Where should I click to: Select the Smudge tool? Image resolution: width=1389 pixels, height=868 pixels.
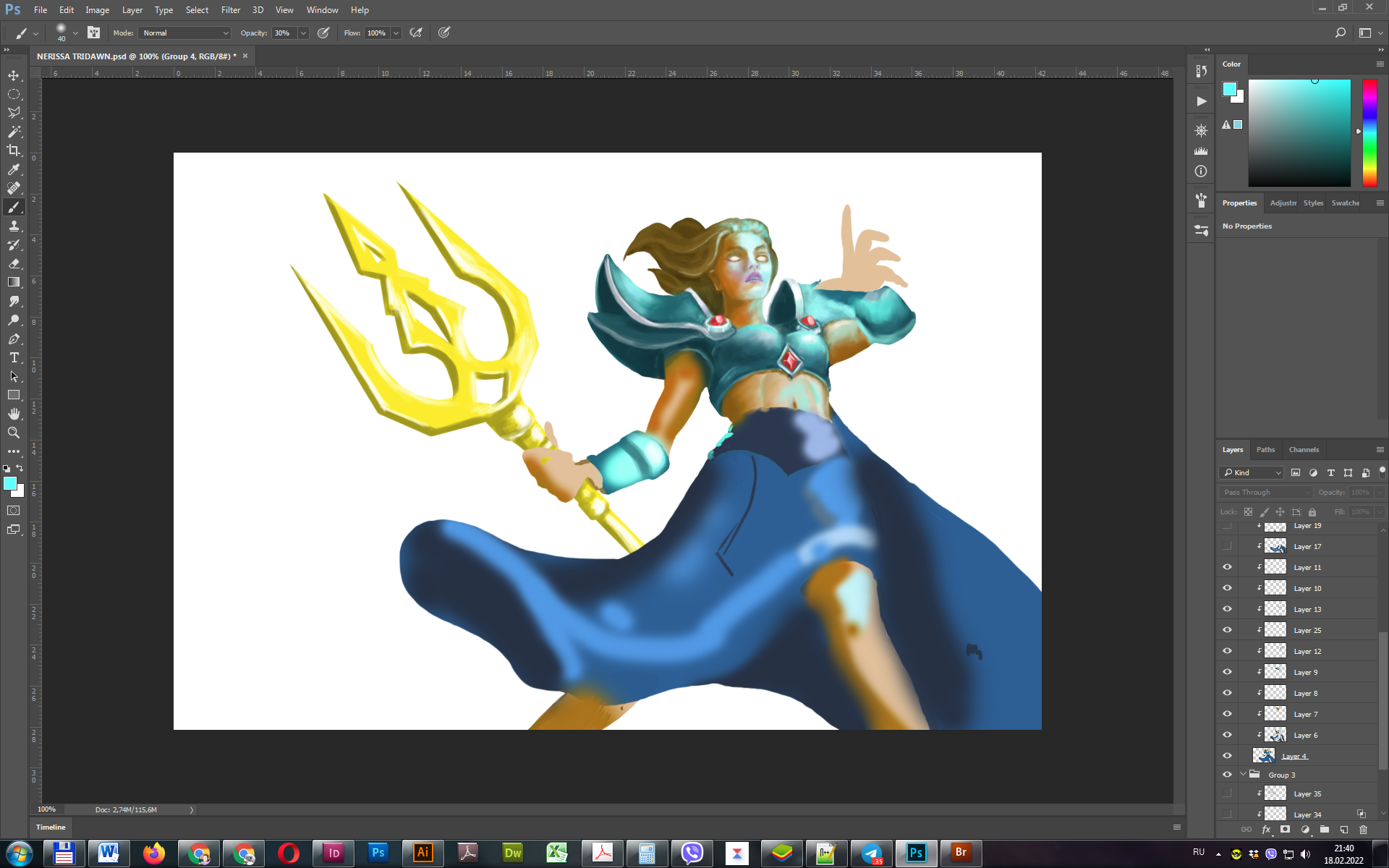[x=14, y=301]
